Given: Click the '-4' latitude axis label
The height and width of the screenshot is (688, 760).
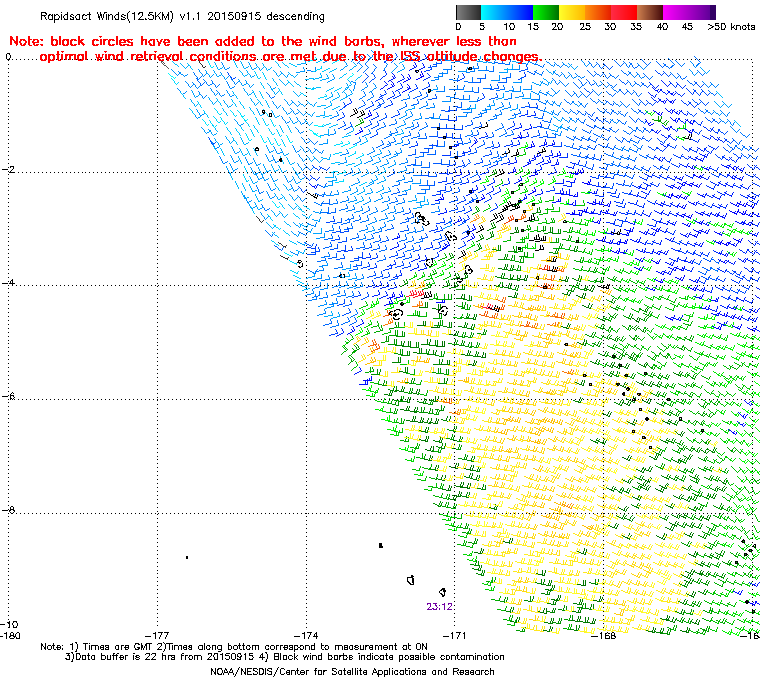Looking at the screenshot, I should click(x=8, y=283).
